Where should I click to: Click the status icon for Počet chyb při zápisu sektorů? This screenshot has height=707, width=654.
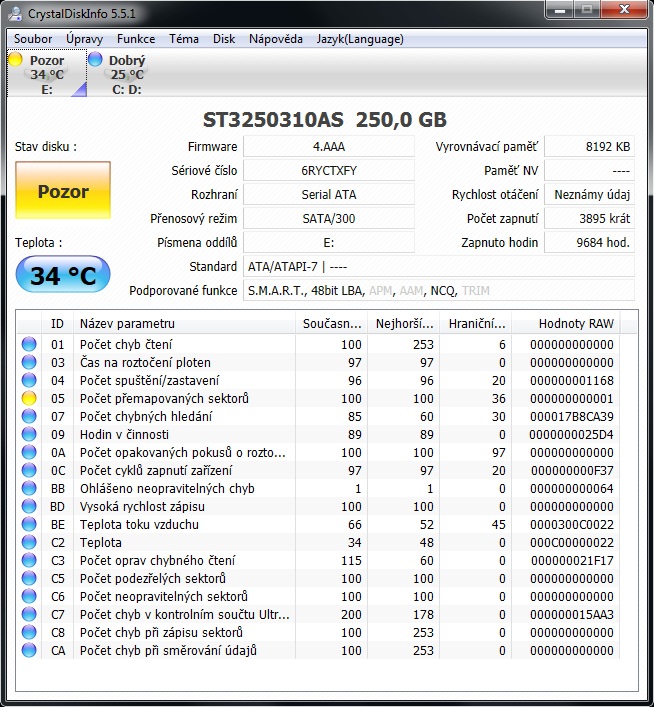[29, 633]
